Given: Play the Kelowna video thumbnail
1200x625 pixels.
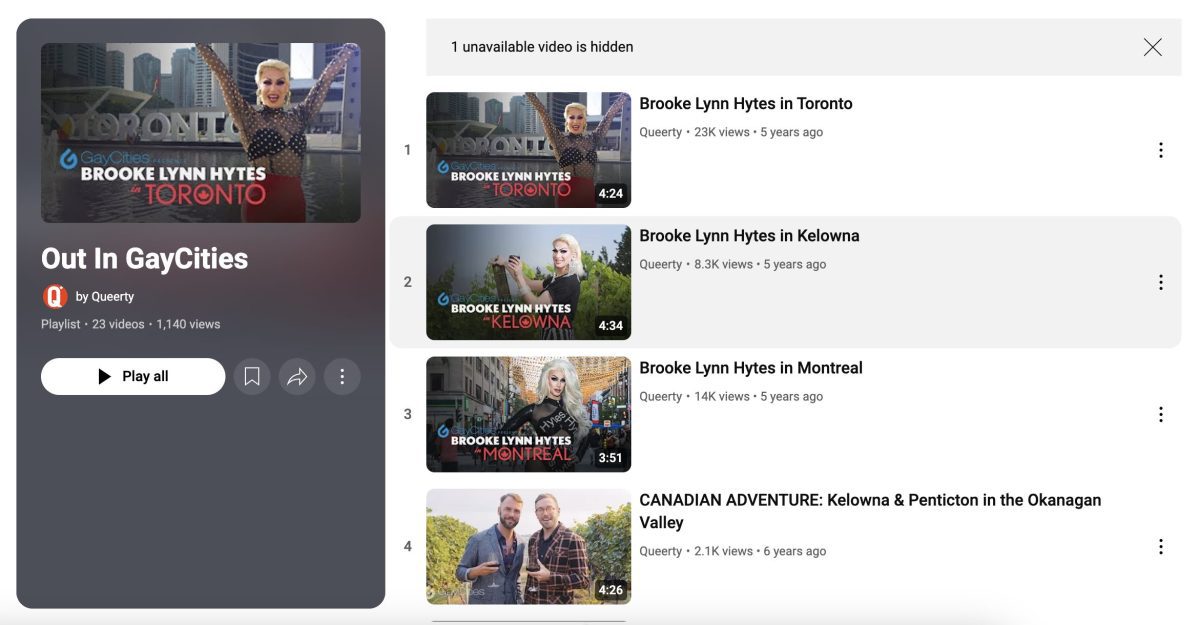Looking at the screenshot, I should 529,282.
